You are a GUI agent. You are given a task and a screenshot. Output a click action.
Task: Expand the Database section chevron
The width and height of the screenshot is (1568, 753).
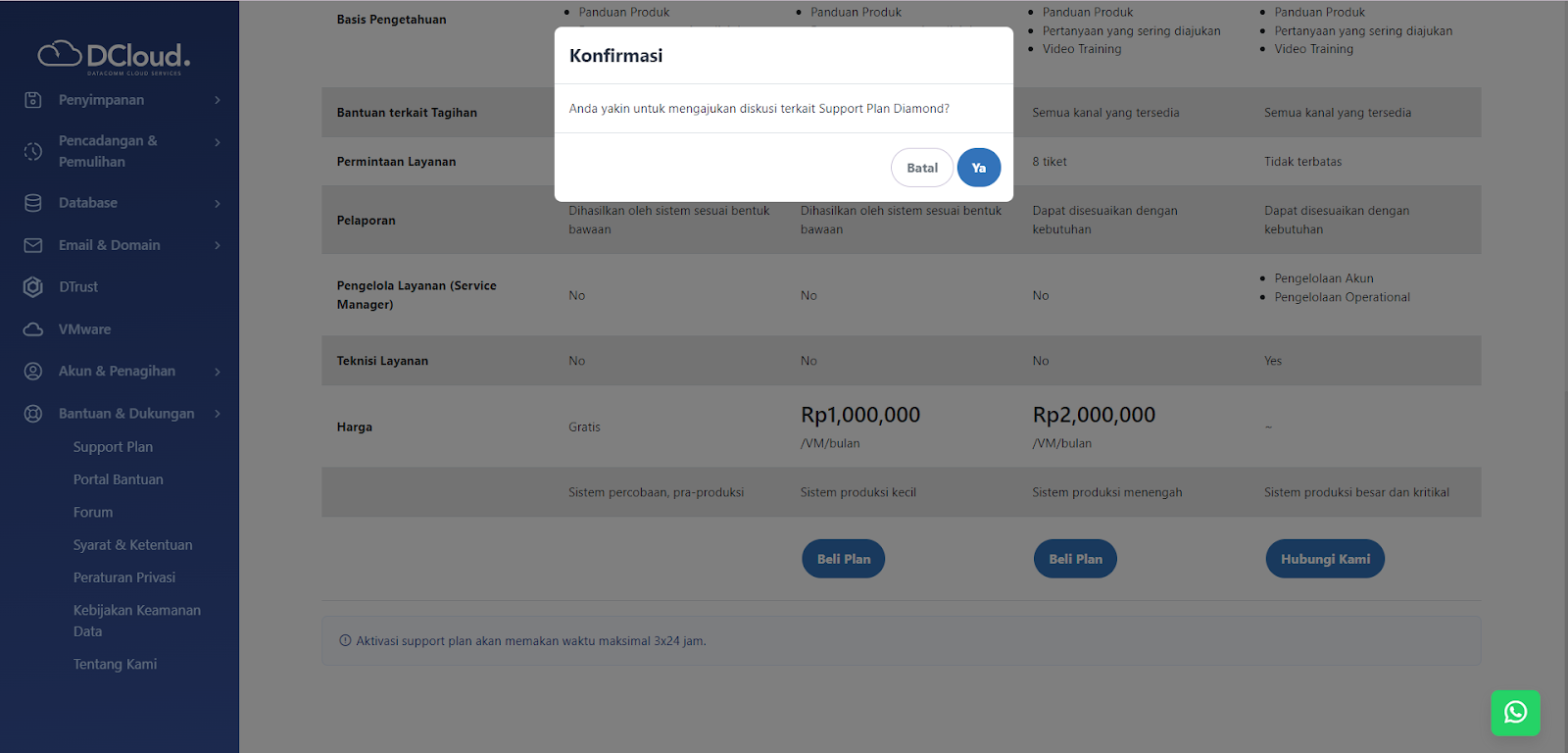click(218, 202)
